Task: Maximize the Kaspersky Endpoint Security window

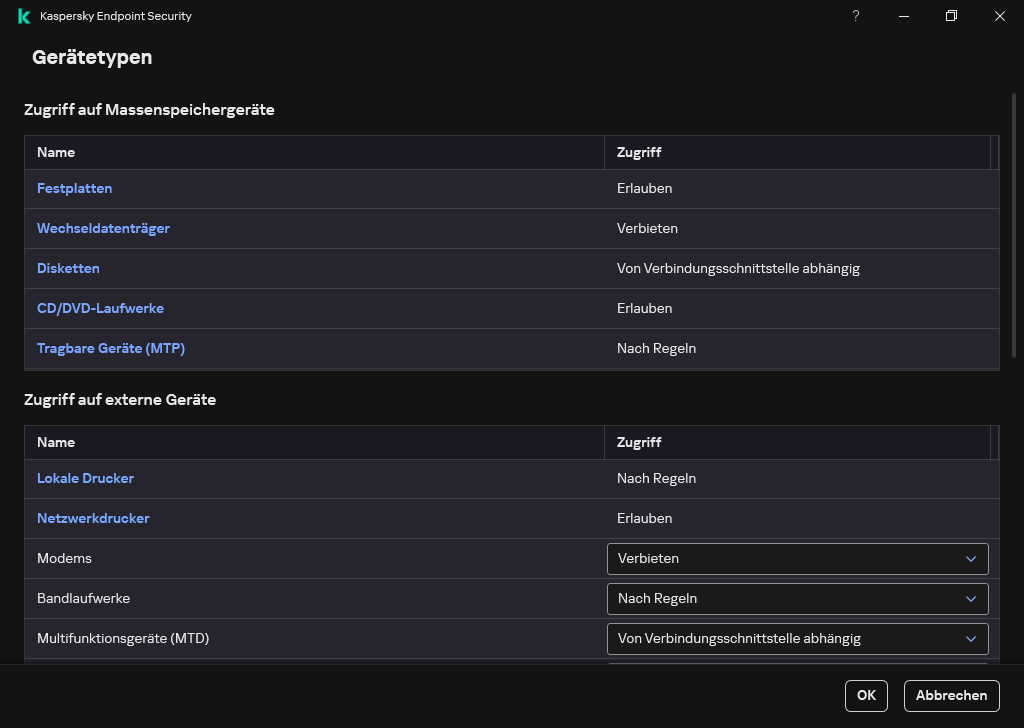Action: pos(951,16)
